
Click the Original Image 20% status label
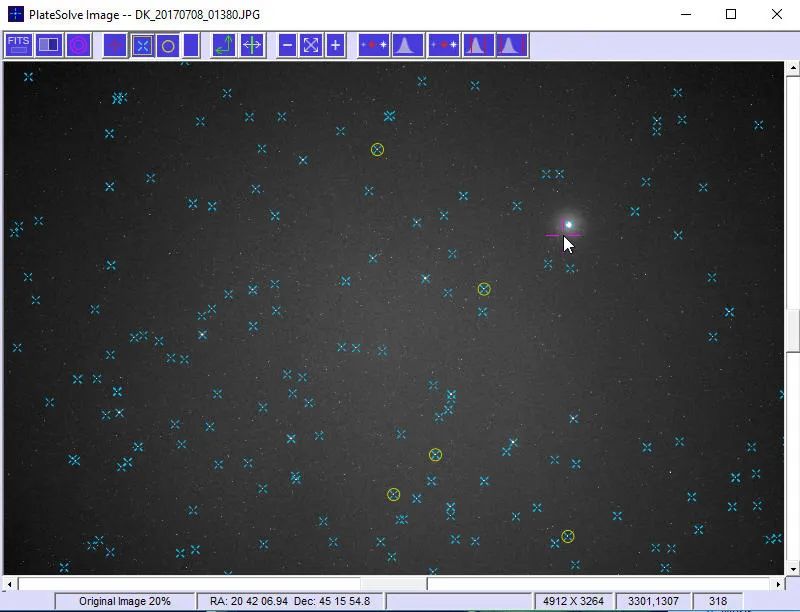coord(125,601)
